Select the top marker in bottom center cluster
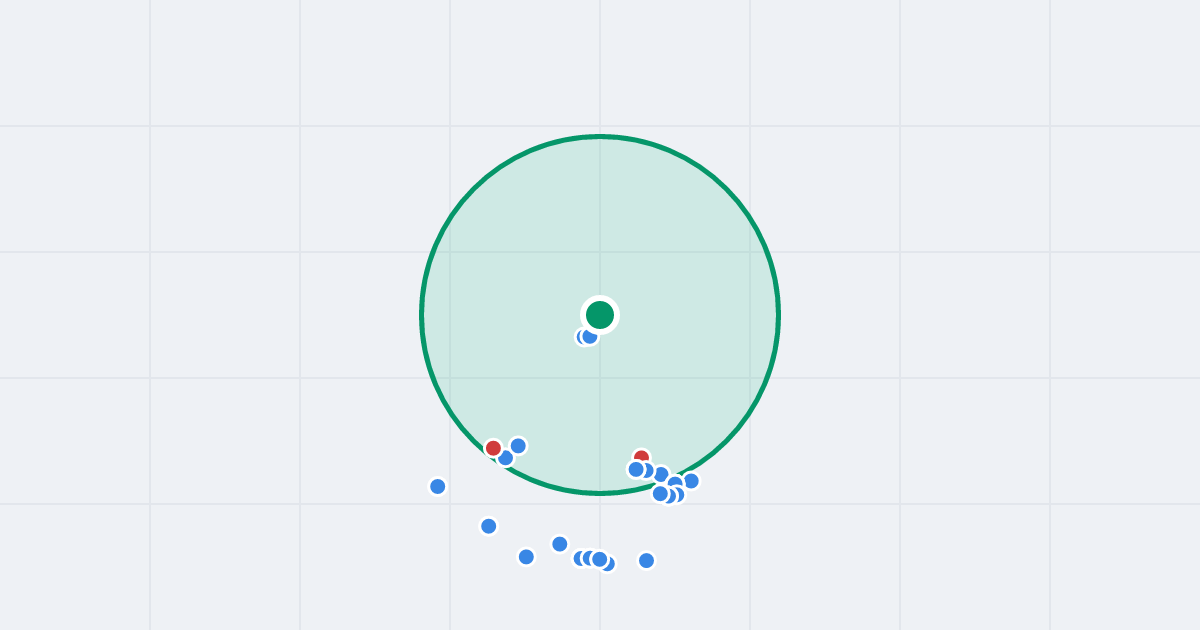The width and height of the screenshot is (1200, 630). (599, 559)
